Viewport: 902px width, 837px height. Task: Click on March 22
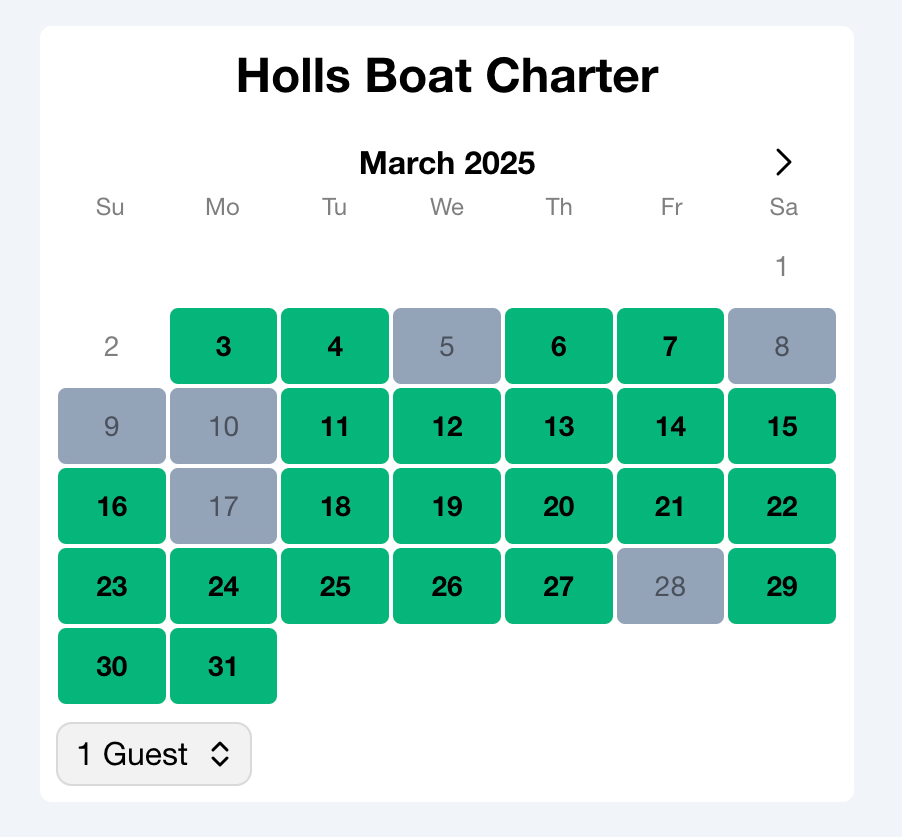[782, 506]
